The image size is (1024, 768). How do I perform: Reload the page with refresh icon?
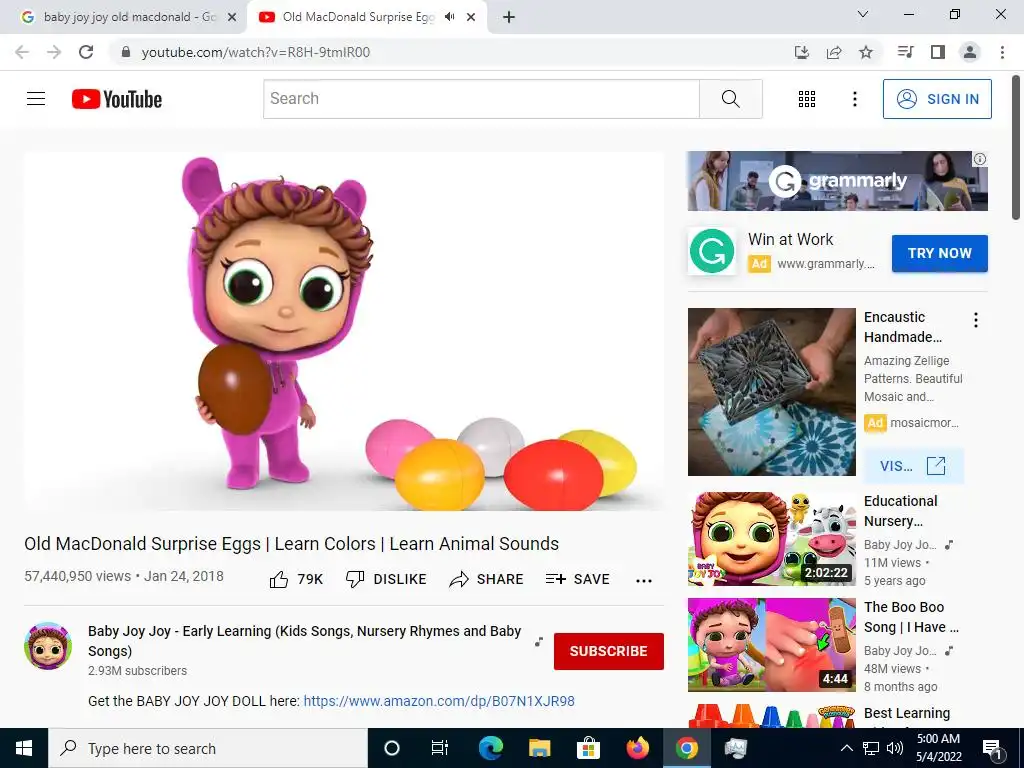[86, 52]
